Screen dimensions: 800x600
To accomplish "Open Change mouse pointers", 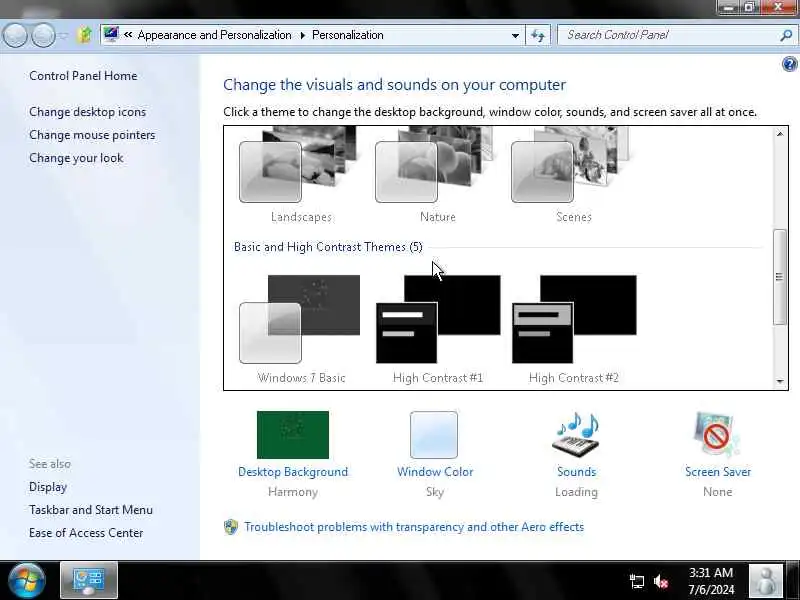I will 92,135.
